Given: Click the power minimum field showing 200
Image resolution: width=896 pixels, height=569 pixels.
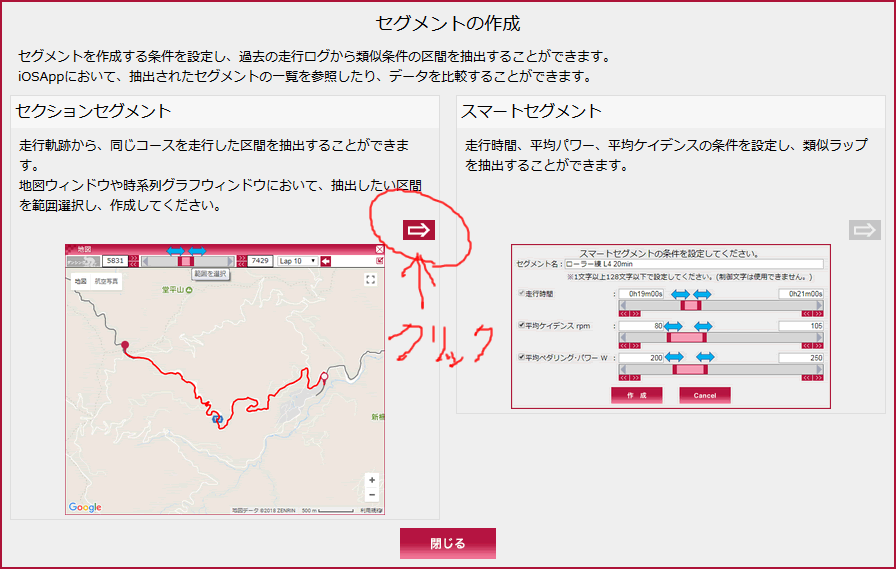Looking at the screenshot, I should pyautogui.click(x=641, y=358).
